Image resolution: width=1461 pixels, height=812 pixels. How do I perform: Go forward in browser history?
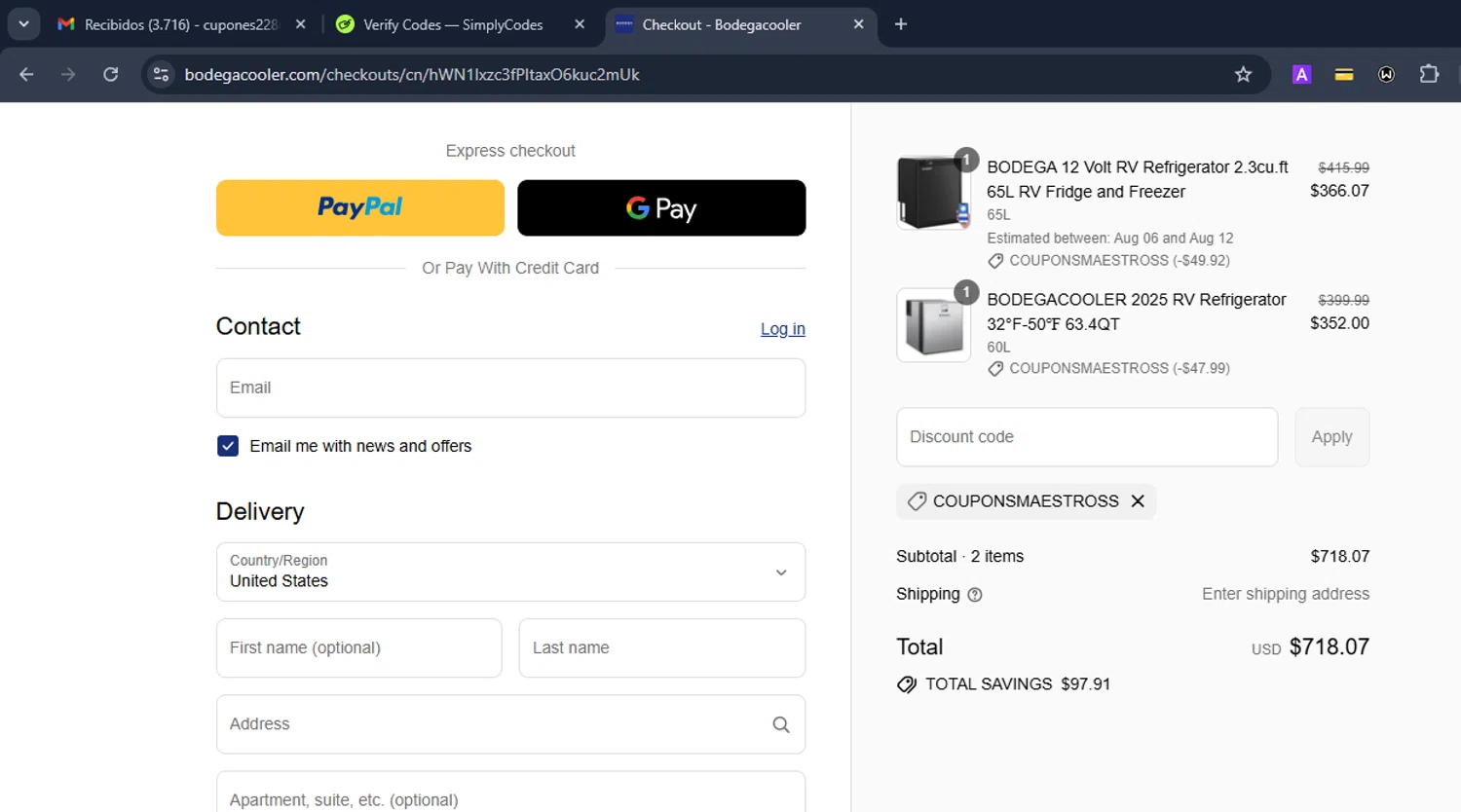tap(68, 74)
